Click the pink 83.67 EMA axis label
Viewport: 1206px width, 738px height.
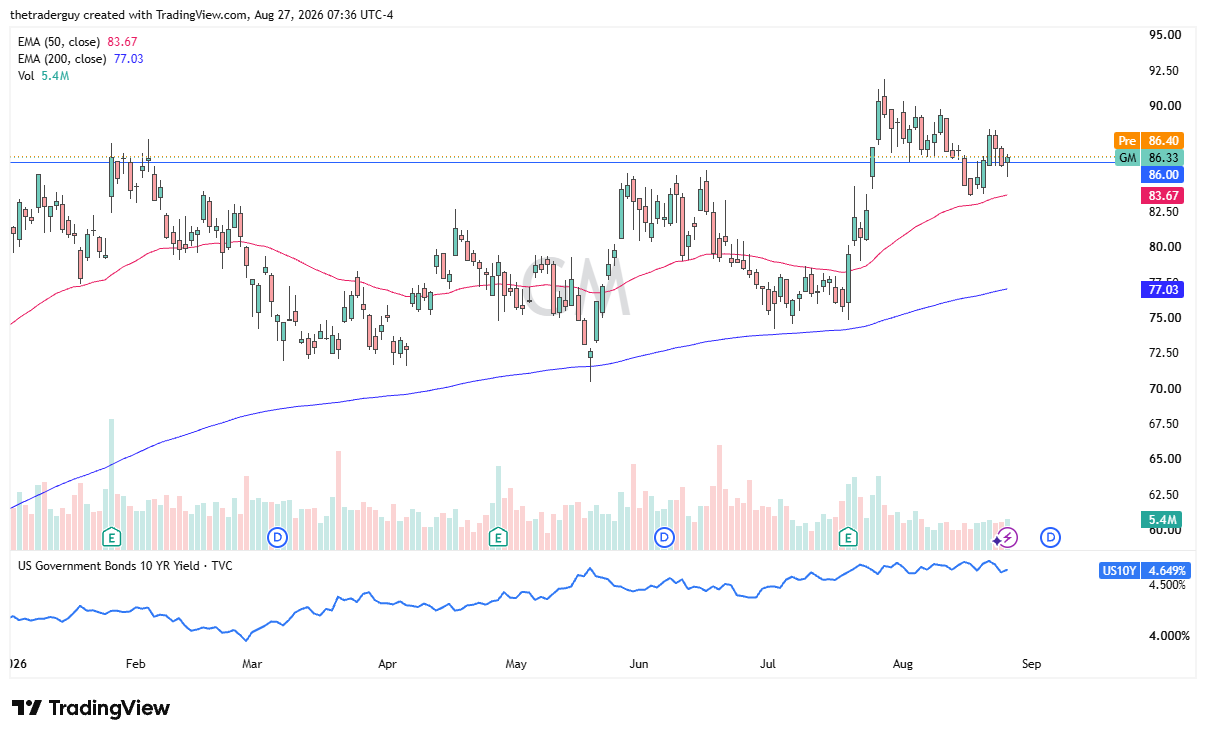click(1163, 196)
